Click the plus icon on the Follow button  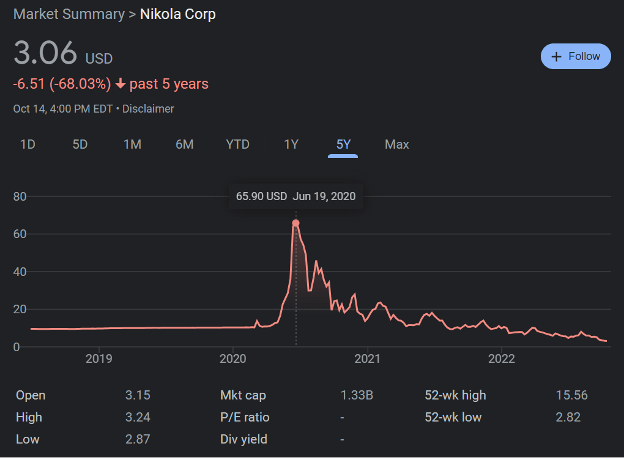(x=556, y=57)
